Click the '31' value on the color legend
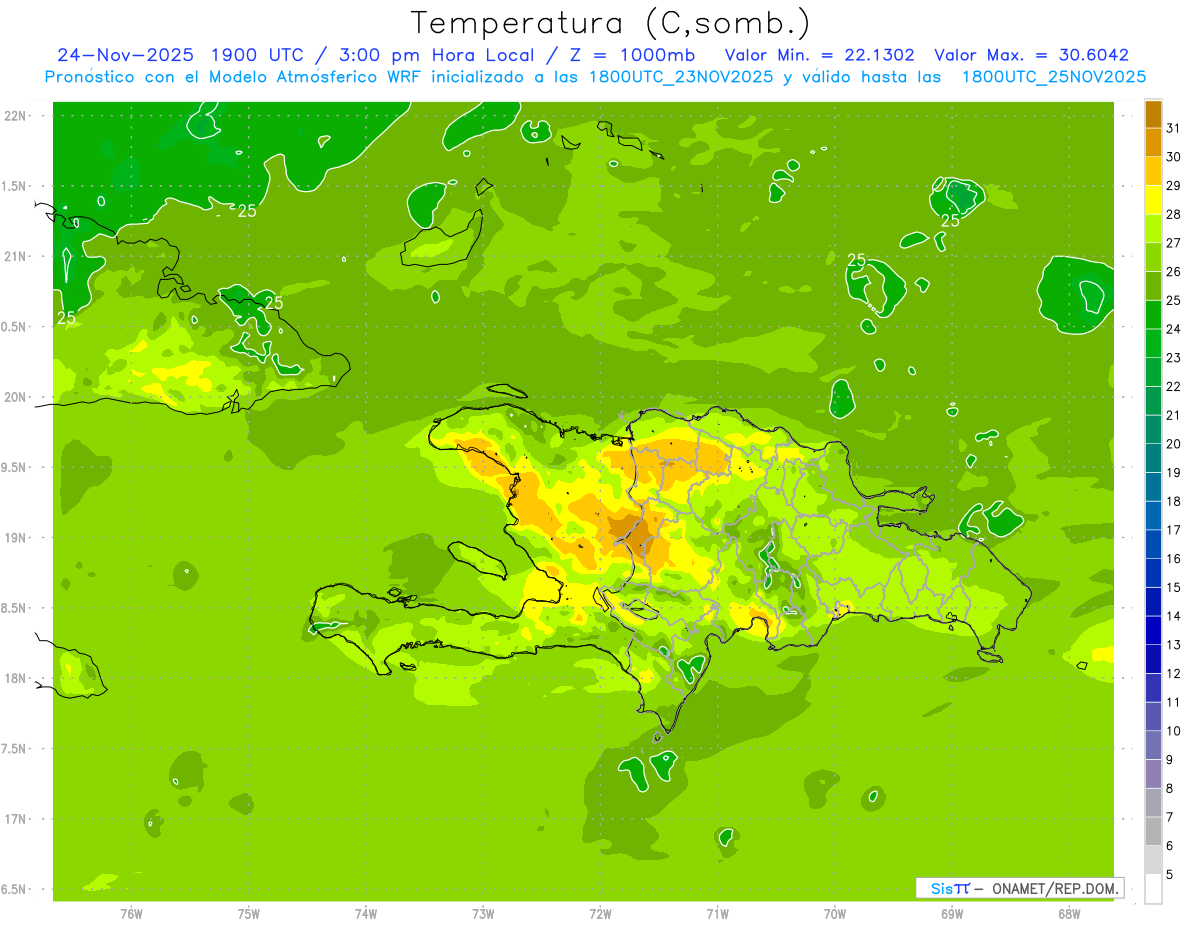1200x927 pixels. pos(1174,128)
